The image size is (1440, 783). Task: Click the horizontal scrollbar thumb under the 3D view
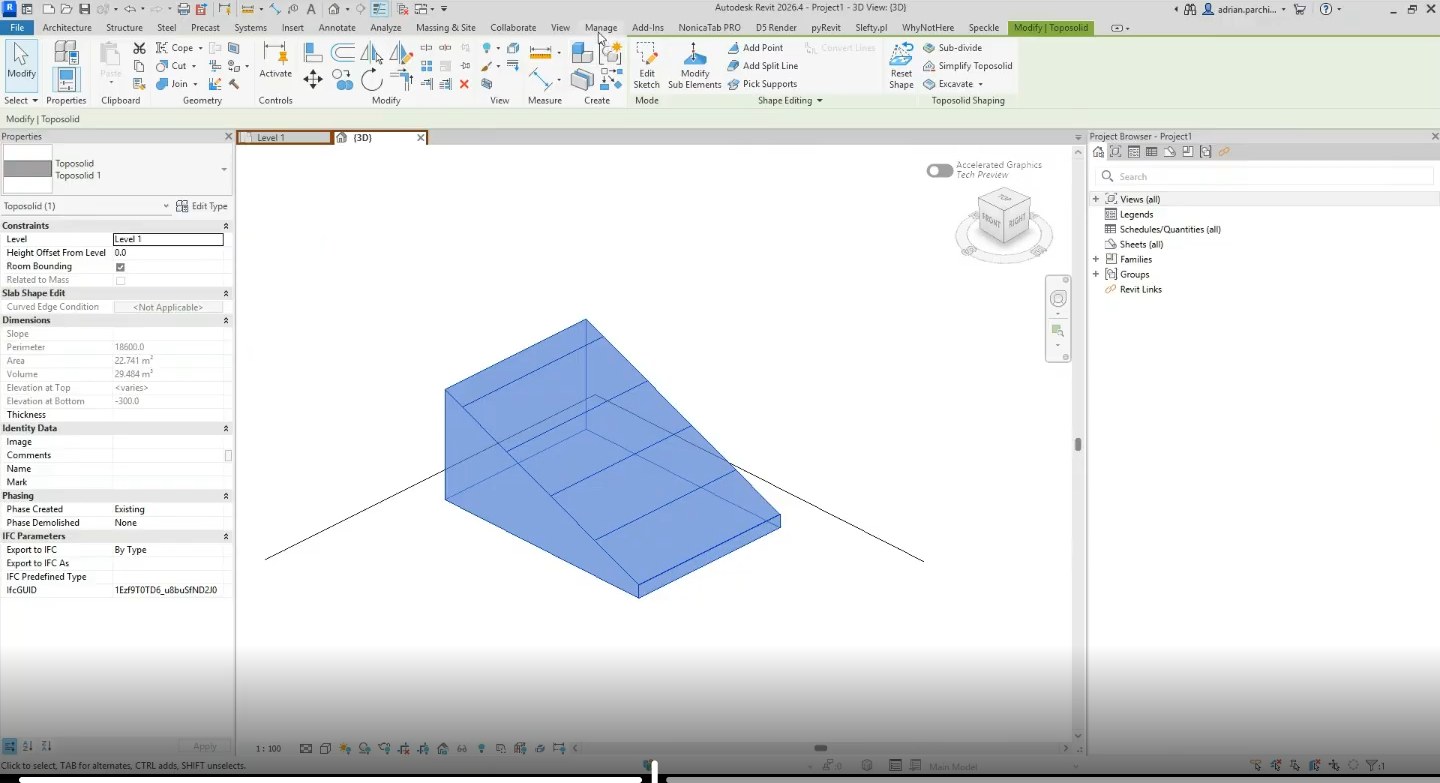pos(820,748)
